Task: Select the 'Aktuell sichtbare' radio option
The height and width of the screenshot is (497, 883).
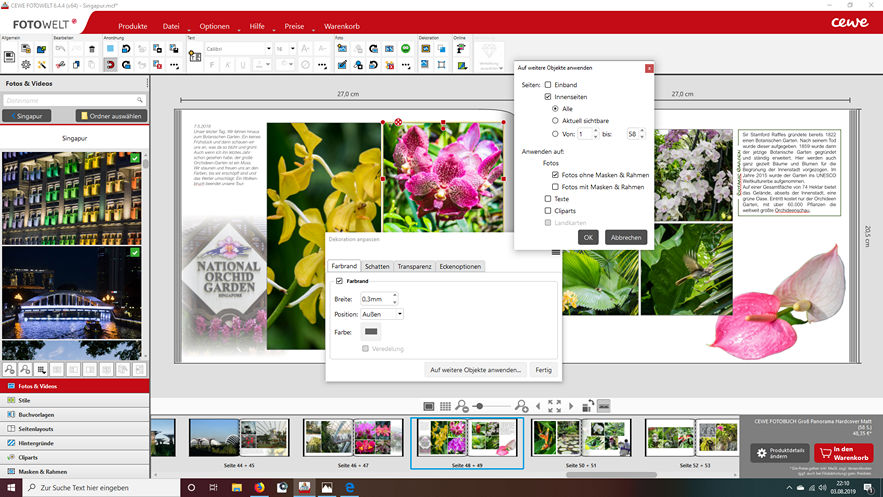Action: (x=555, y=120)
